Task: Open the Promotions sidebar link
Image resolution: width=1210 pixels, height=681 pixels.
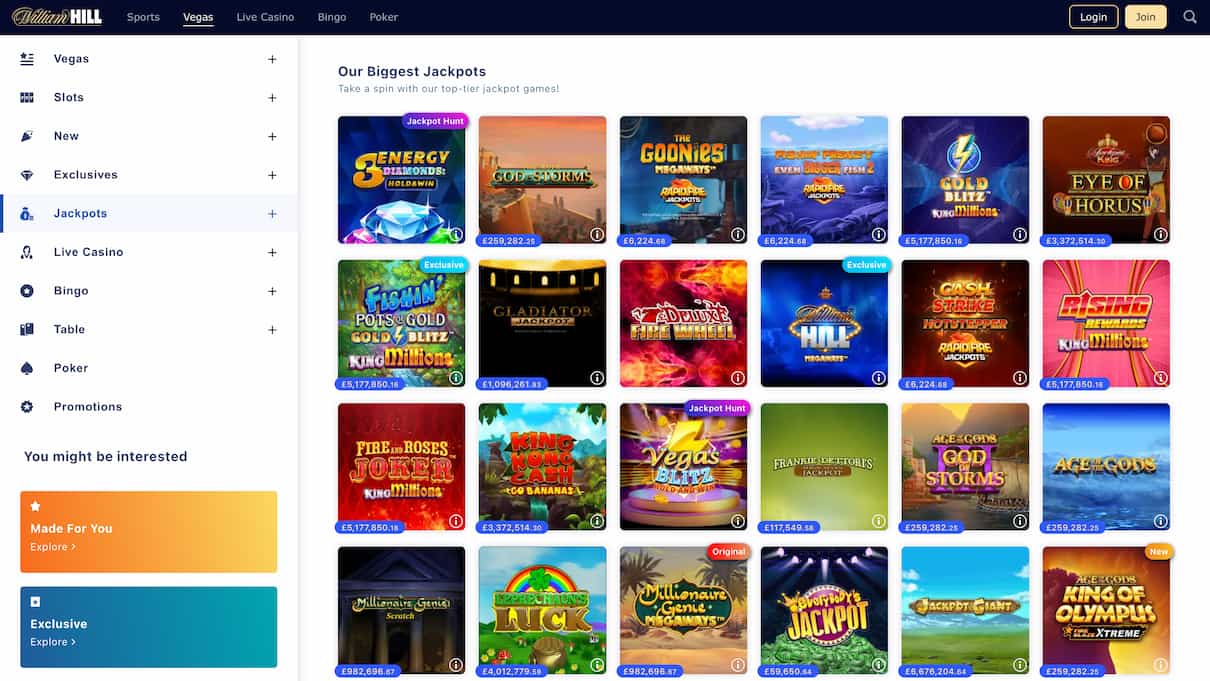Action: [88, 407]
